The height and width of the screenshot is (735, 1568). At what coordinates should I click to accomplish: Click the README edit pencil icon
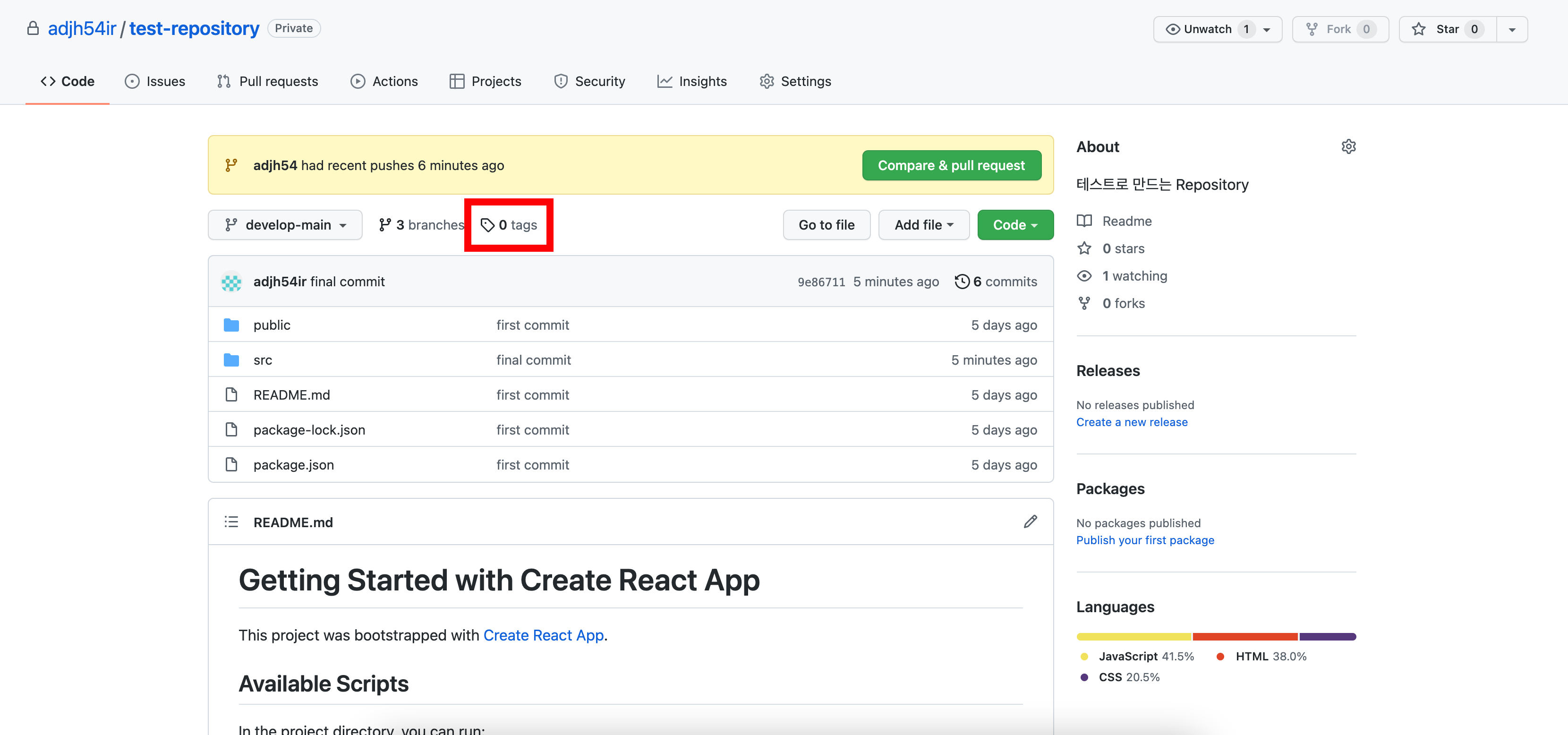1030,522
